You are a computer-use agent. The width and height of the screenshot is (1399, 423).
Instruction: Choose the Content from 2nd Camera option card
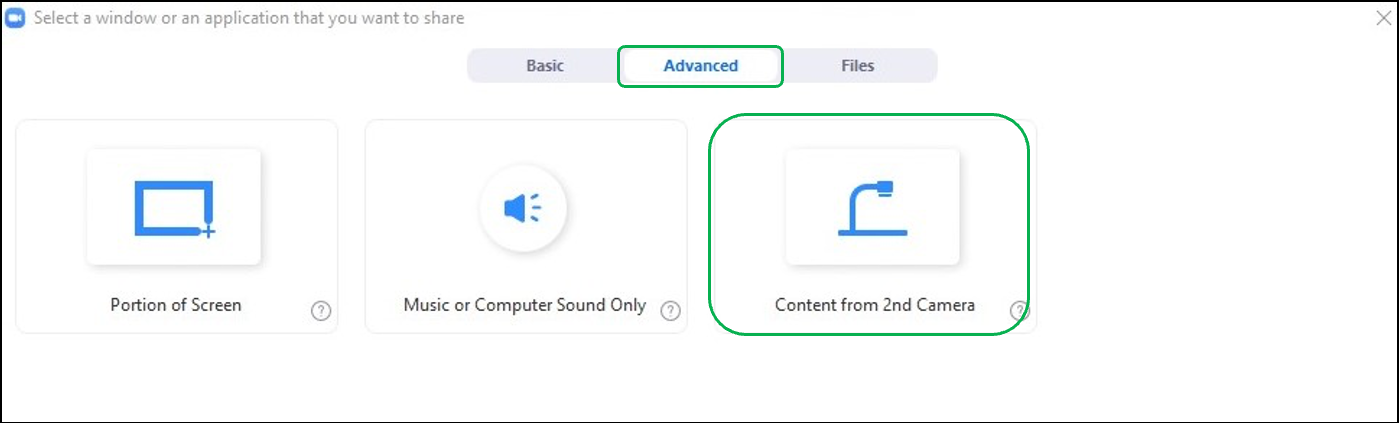click(x=873, y=227)
